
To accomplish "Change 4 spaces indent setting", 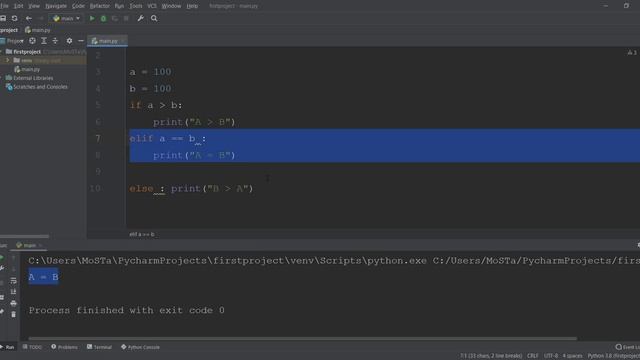I will [572, 356].
